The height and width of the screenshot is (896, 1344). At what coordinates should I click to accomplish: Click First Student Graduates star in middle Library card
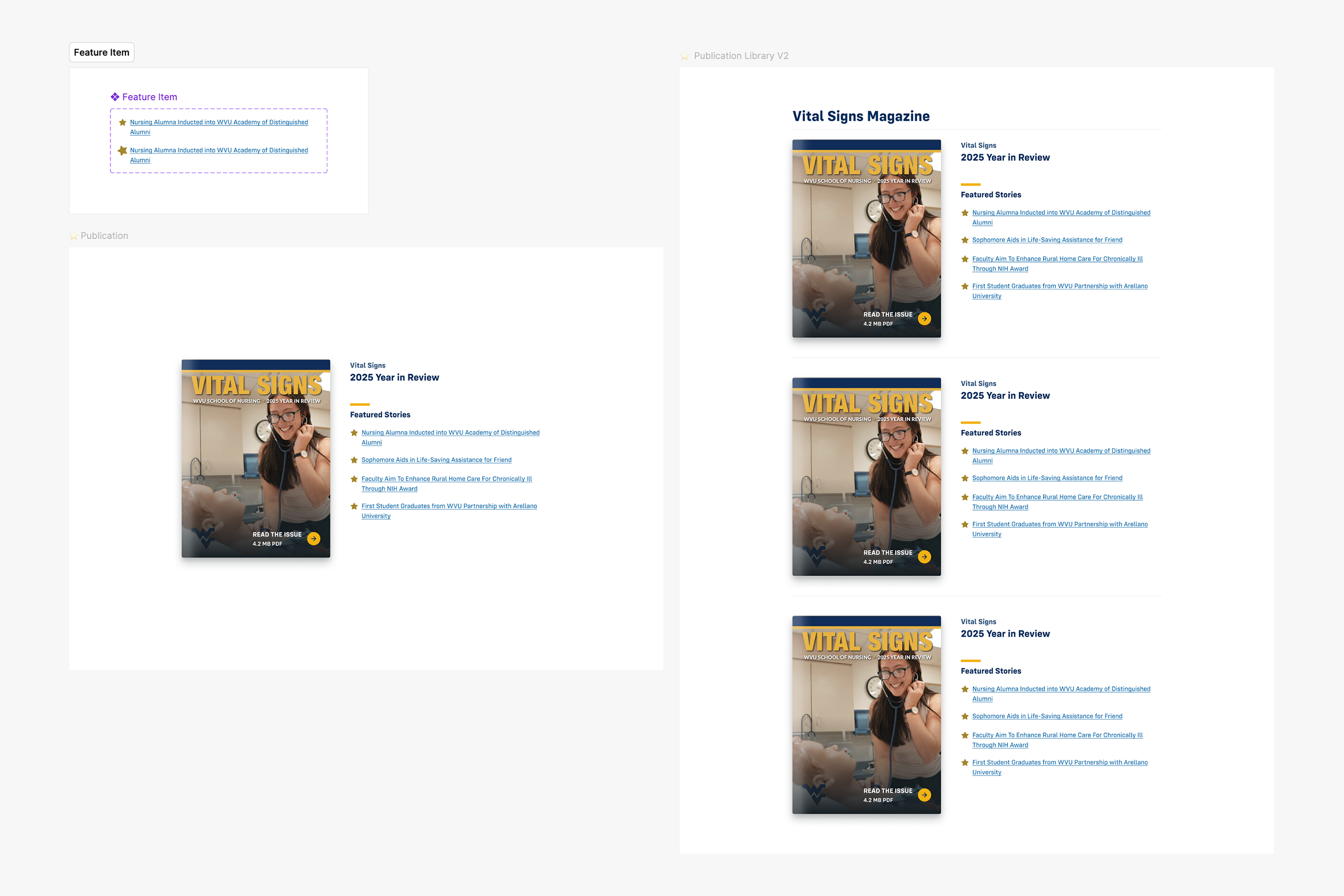click(x=965, y=525)
